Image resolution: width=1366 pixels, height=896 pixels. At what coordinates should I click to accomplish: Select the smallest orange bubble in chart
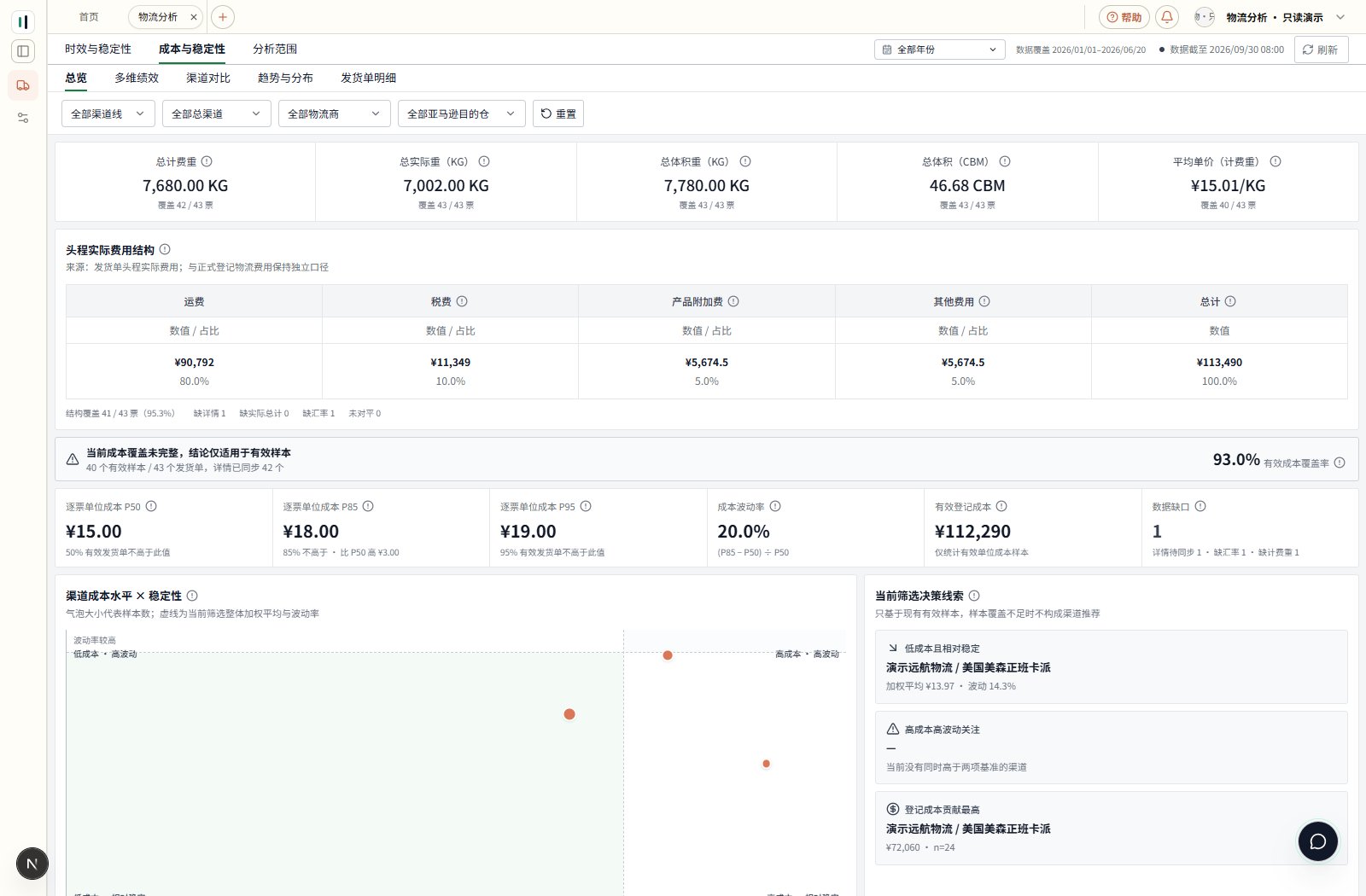[x=766, y=764]
